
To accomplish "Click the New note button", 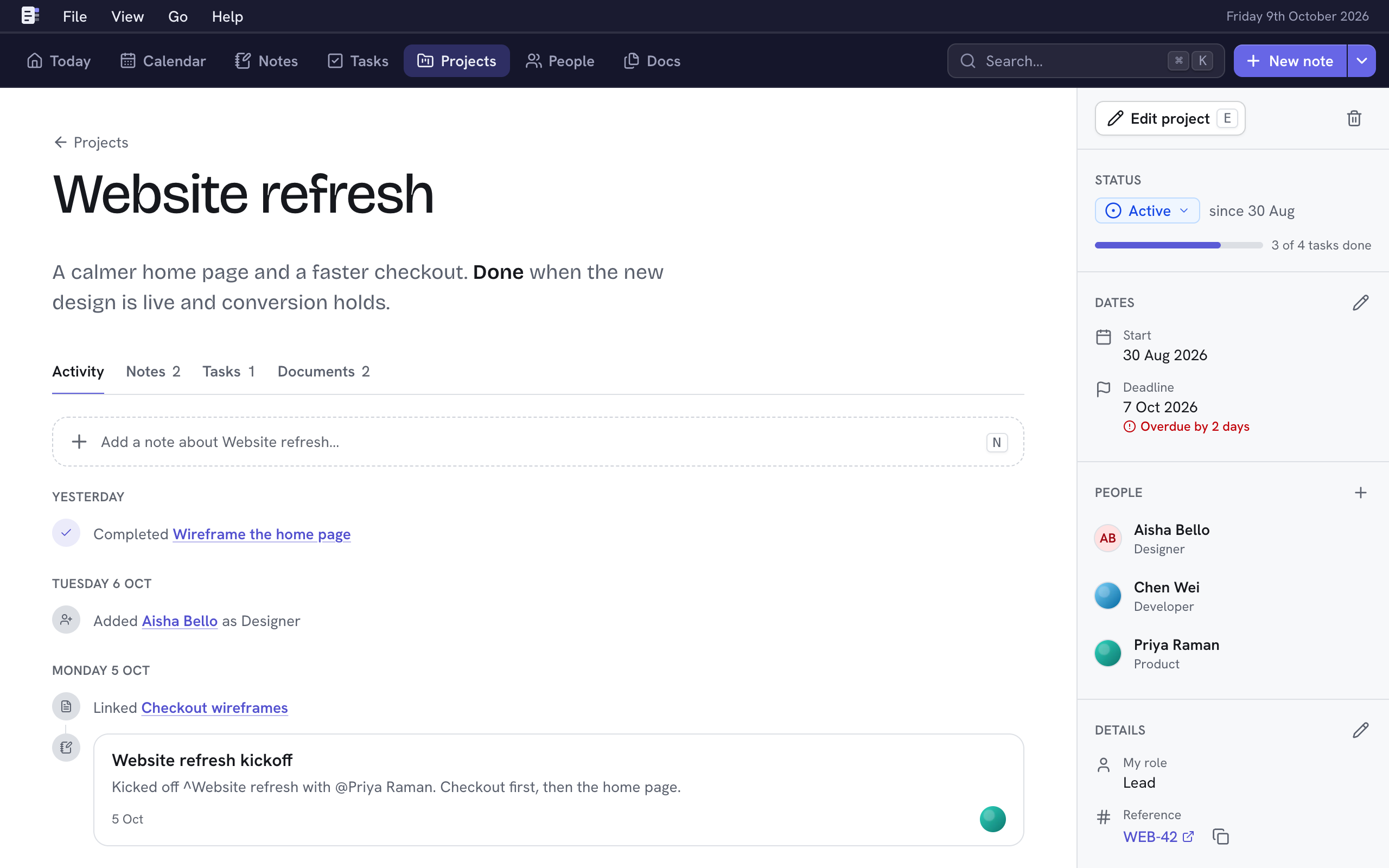I will click(1290, 61).
